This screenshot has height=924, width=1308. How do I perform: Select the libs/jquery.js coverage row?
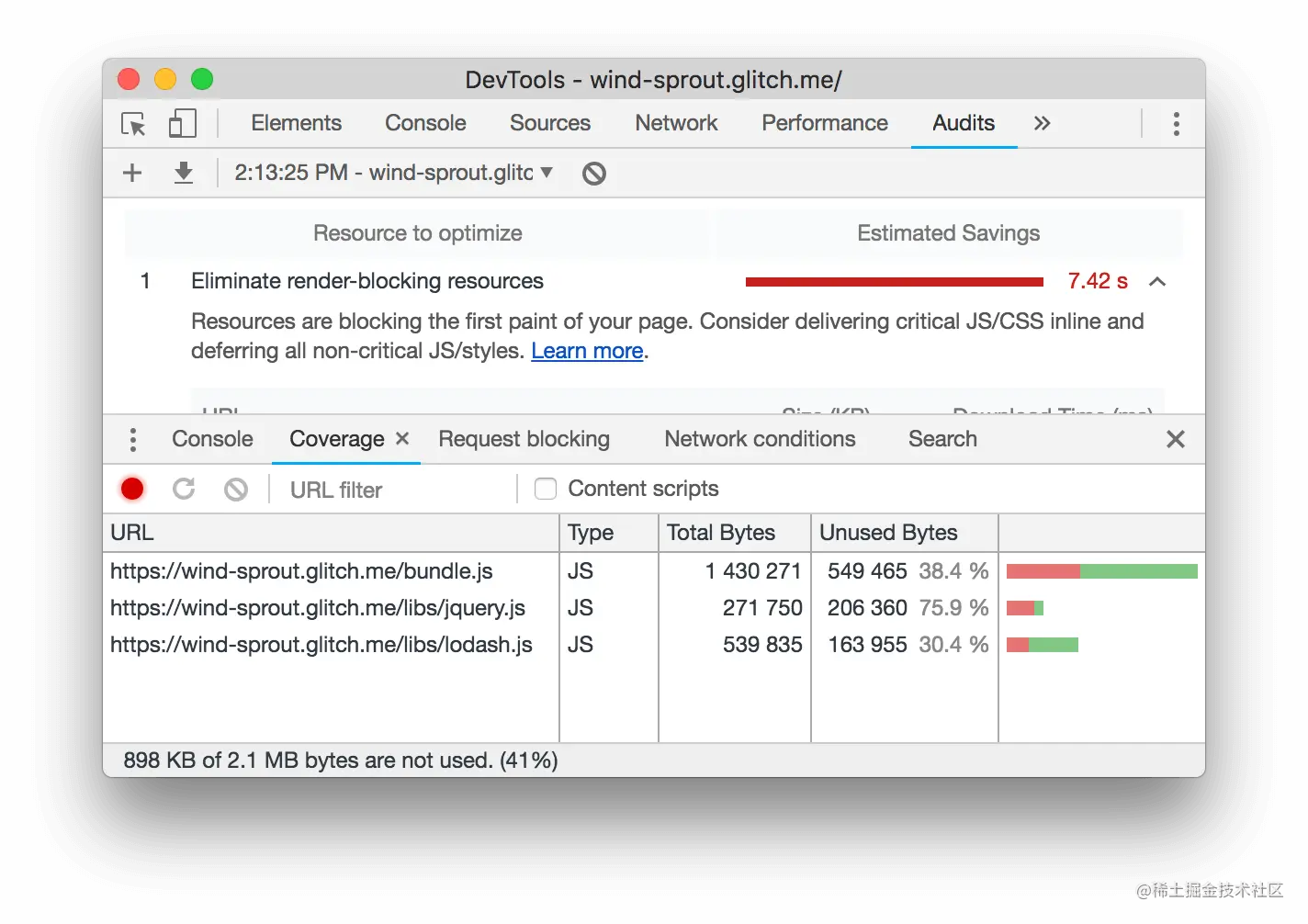[x=654, y=608]
